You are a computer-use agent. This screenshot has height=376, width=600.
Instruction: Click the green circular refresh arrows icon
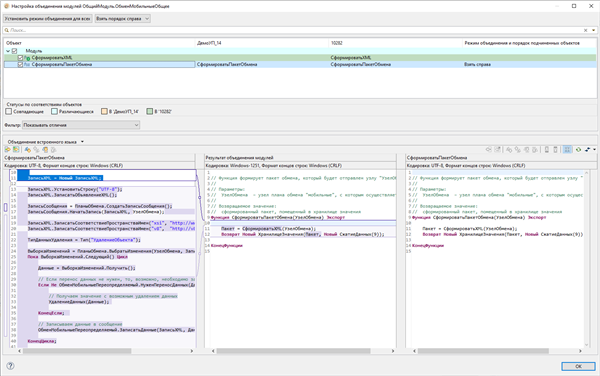(578, 150)
